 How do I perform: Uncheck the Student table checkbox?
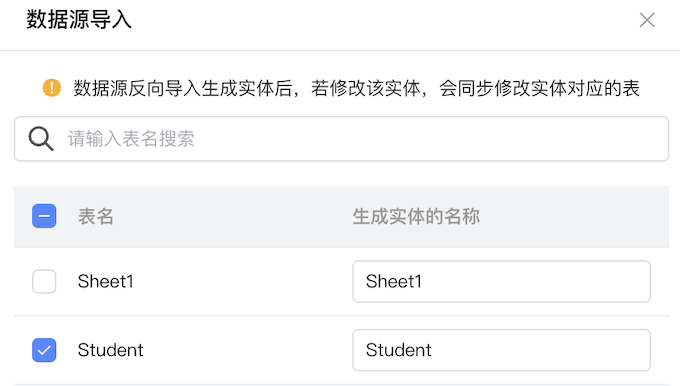[44, 350]
